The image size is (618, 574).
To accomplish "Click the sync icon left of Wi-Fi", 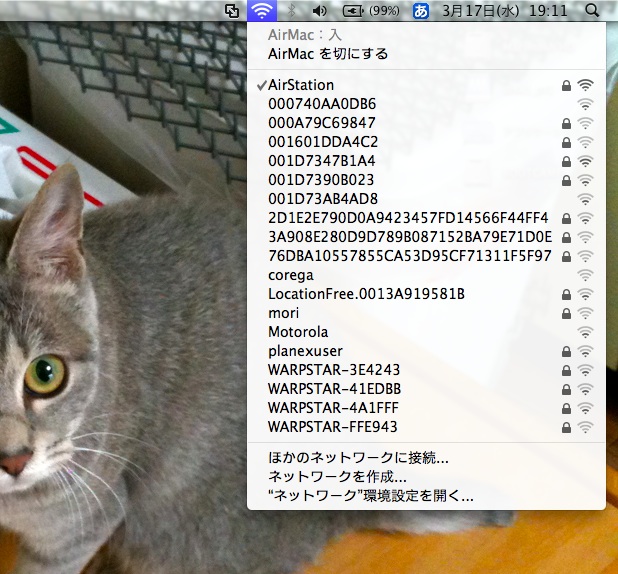I will pos(232,11).
